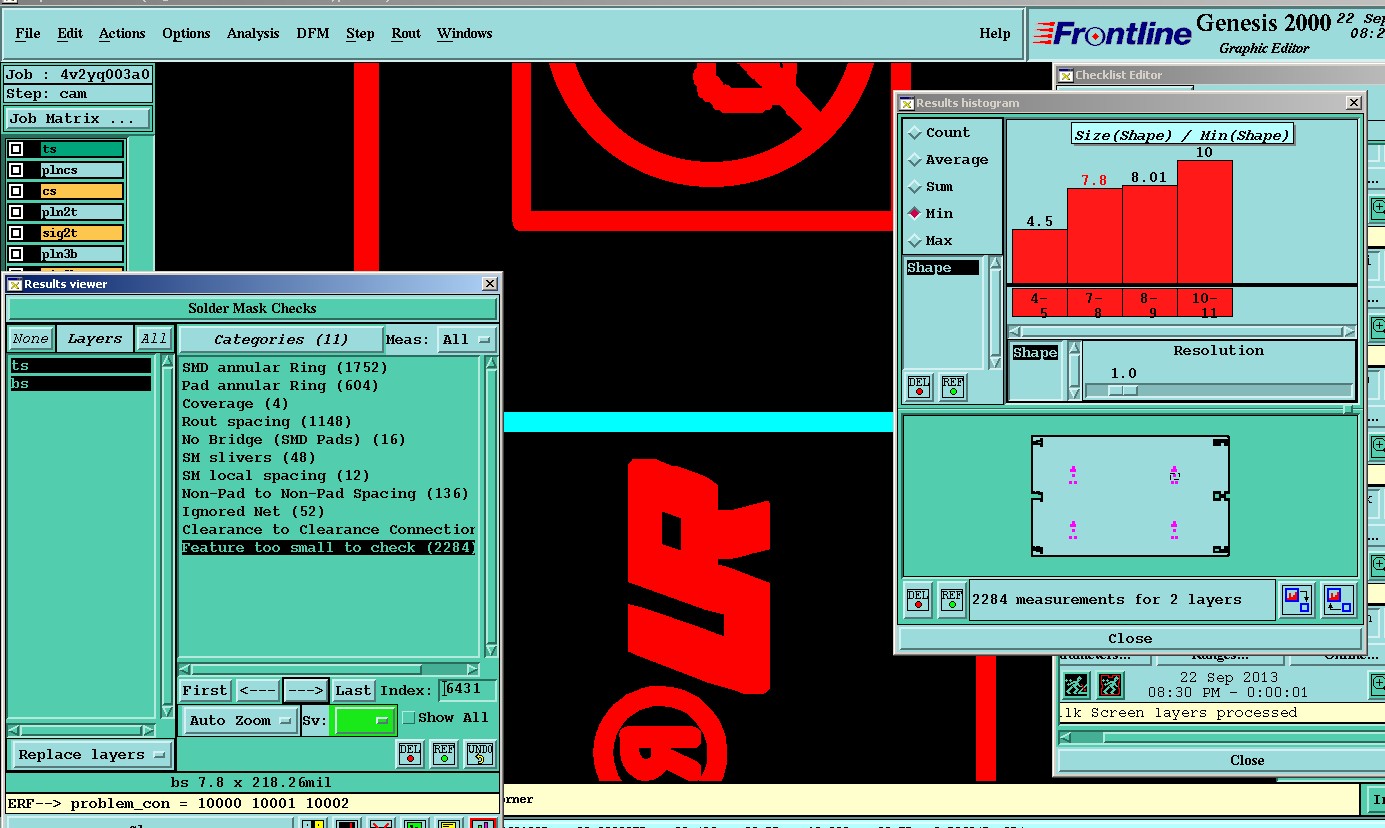Click red-outlined running-figure icon in Checklist Editor

click(1111, 685)
